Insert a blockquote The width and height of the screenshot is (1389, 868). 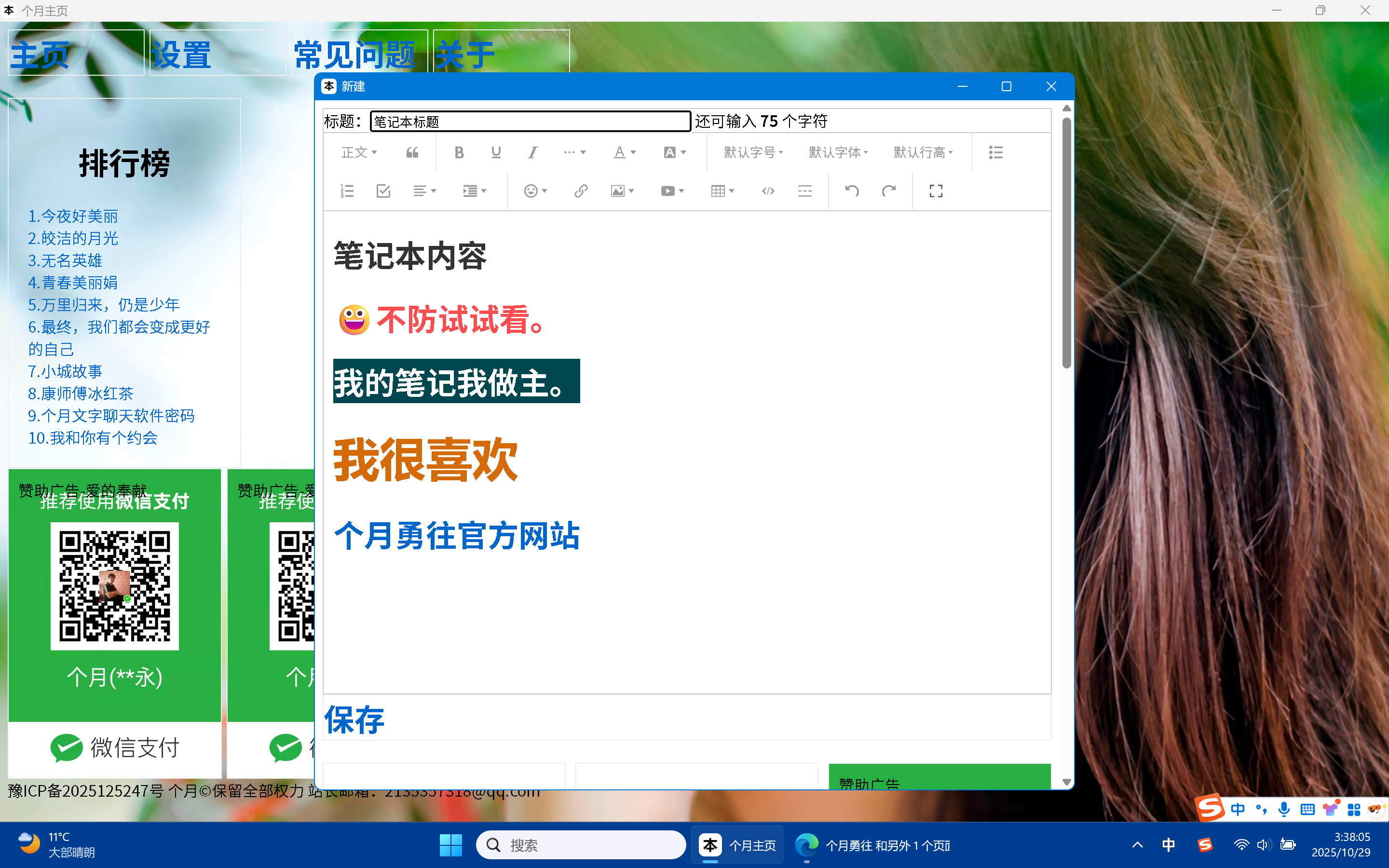click(x=412, y=153)
